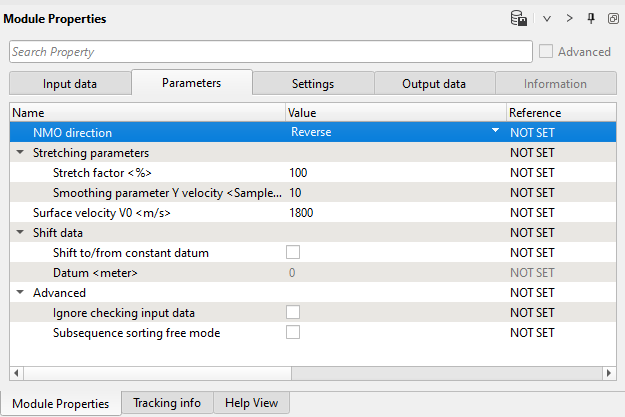Enable the Advanced checkbox

(x=546, y=52)
